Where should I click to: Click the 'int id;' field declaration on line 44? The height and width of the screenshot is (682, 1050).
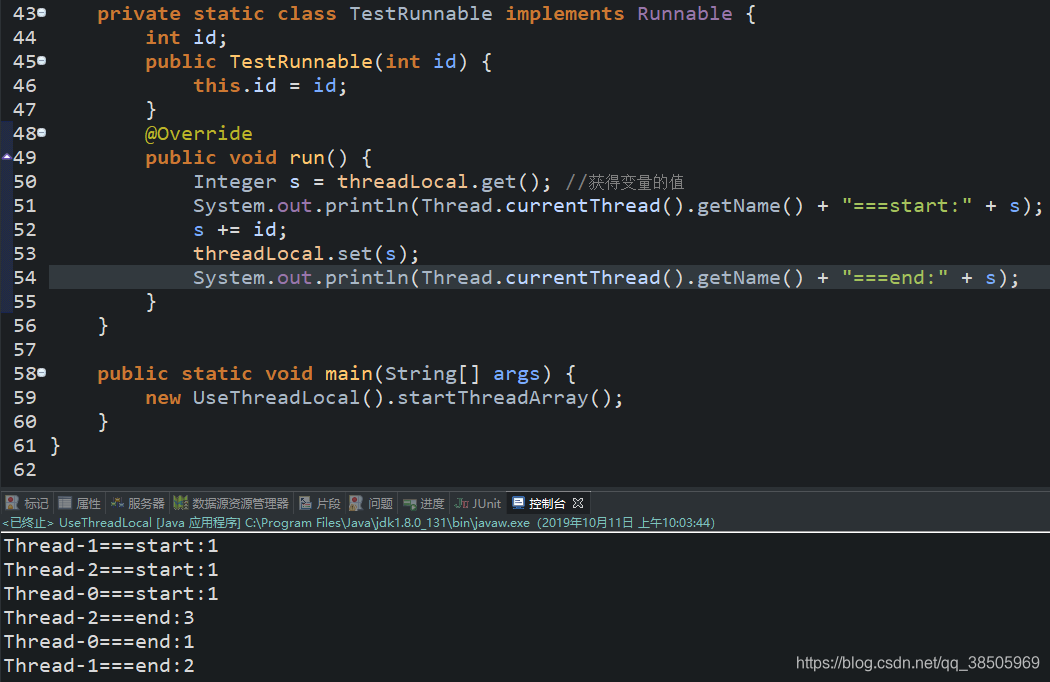[187, 38]
